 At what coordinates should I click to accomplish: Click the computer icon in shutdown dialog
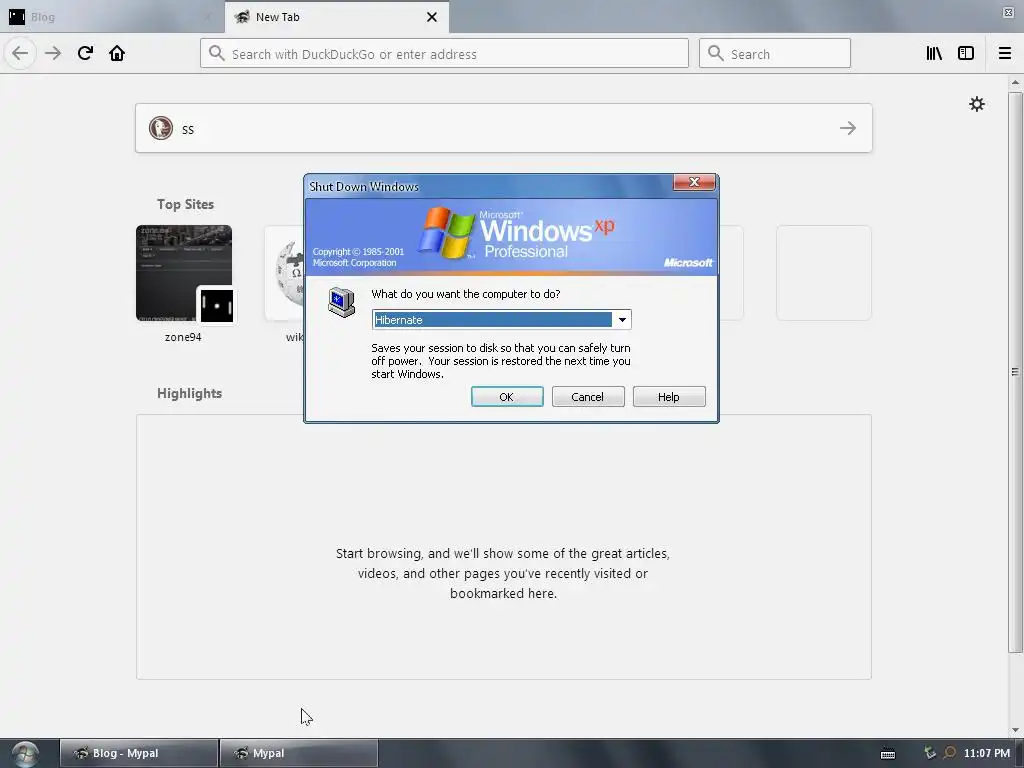pos(342,302)
